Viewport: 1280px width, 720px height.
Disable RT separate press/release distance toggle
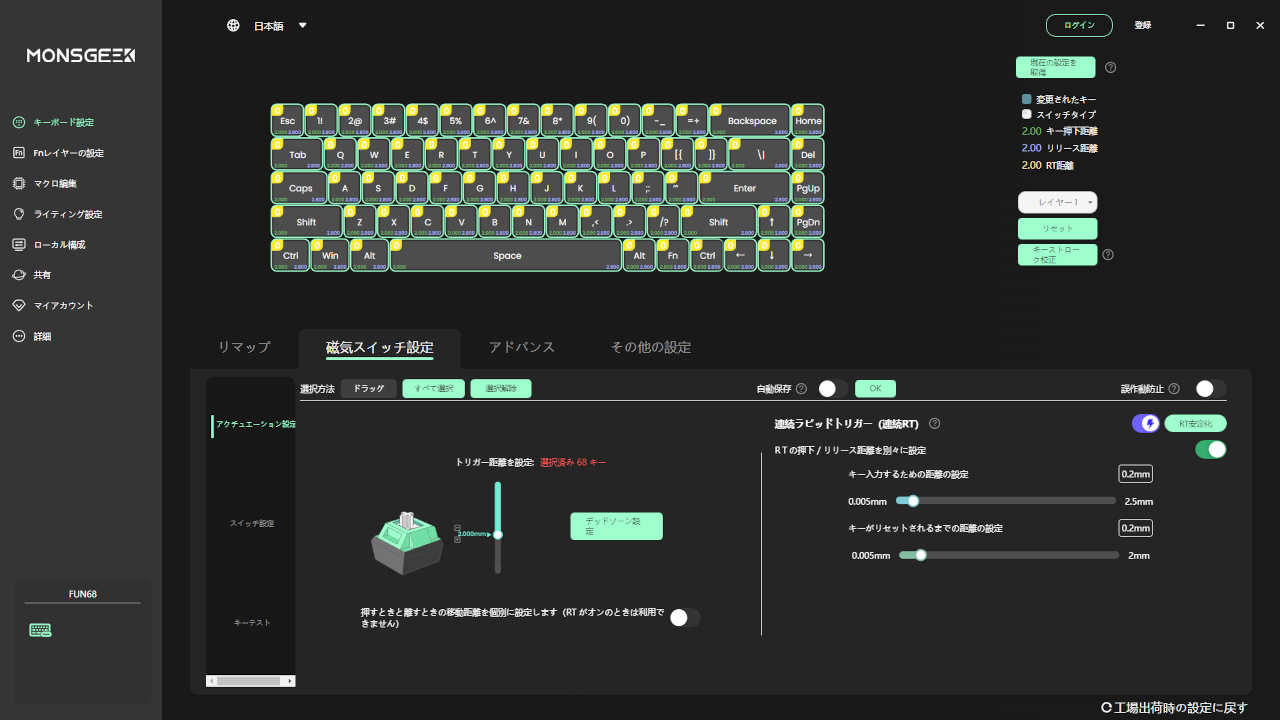pos(1210,450)
